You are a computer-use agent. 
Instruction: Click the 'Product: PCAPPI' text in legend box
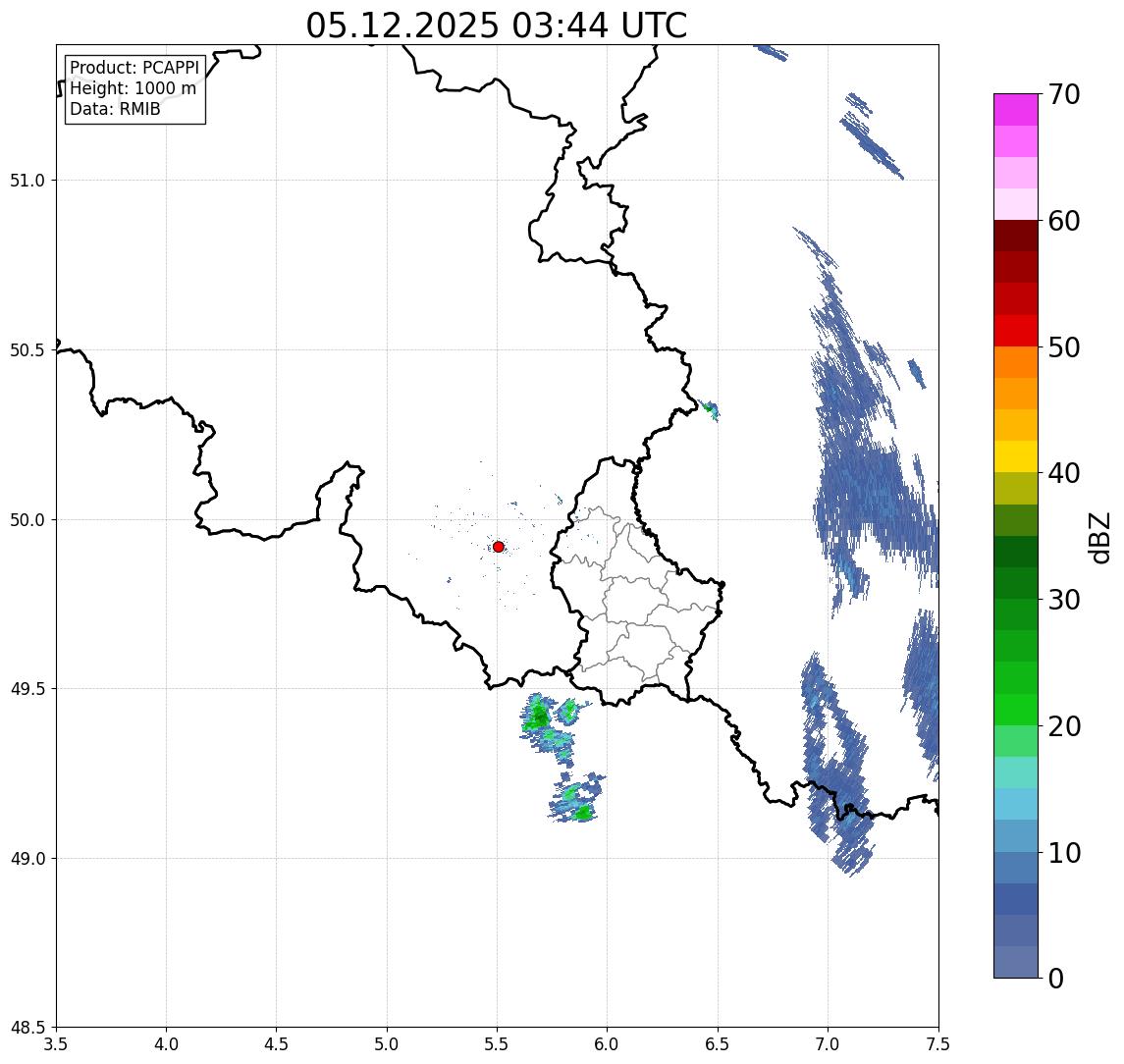coord(134,68)
